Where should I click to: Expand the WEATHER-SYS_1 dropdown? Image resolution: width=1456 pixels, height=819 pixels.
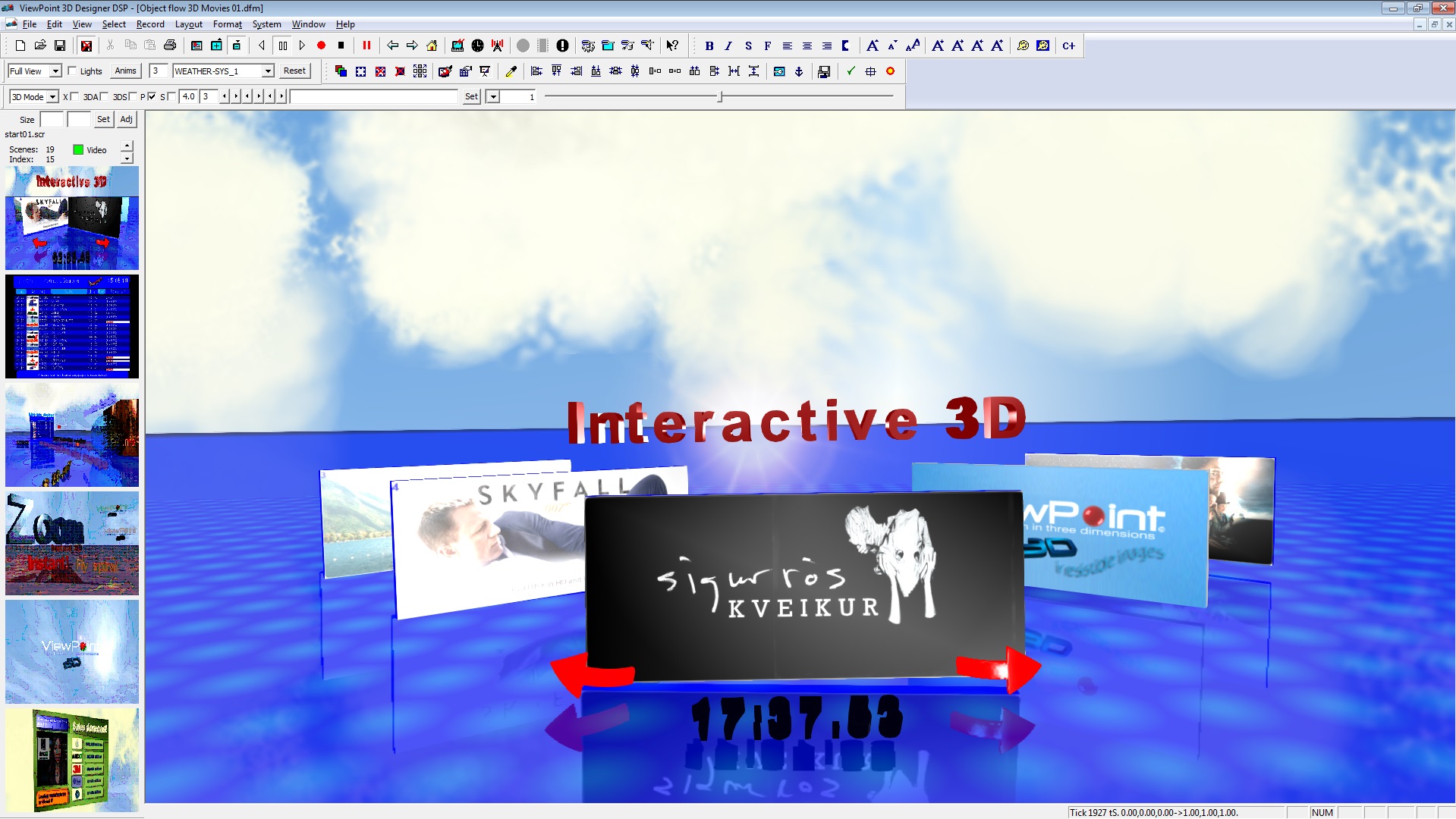click(268, 71)
